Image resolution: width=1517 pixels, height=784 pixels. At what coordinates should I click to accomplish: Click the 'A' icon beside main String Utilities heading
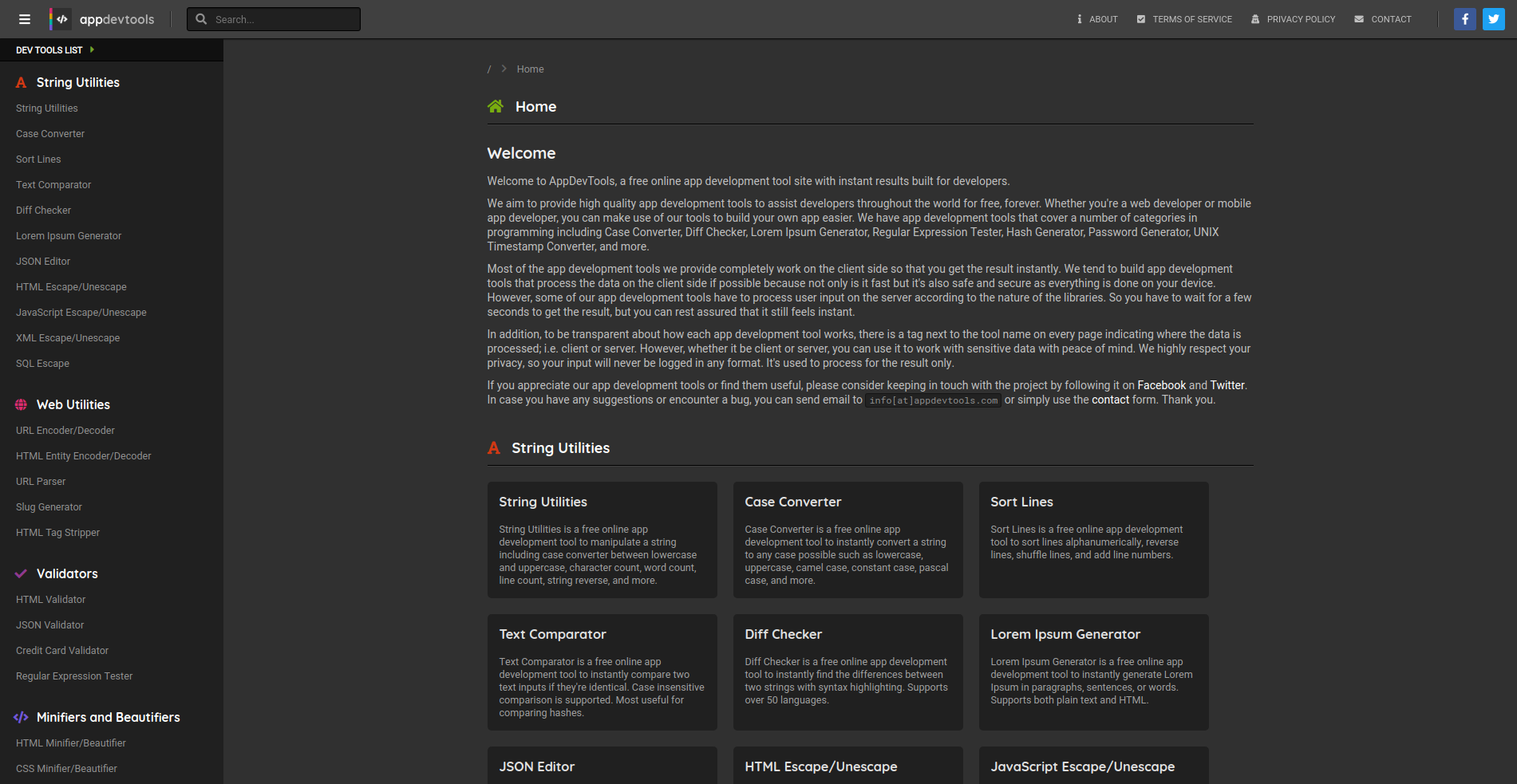(x=494, y=448)
